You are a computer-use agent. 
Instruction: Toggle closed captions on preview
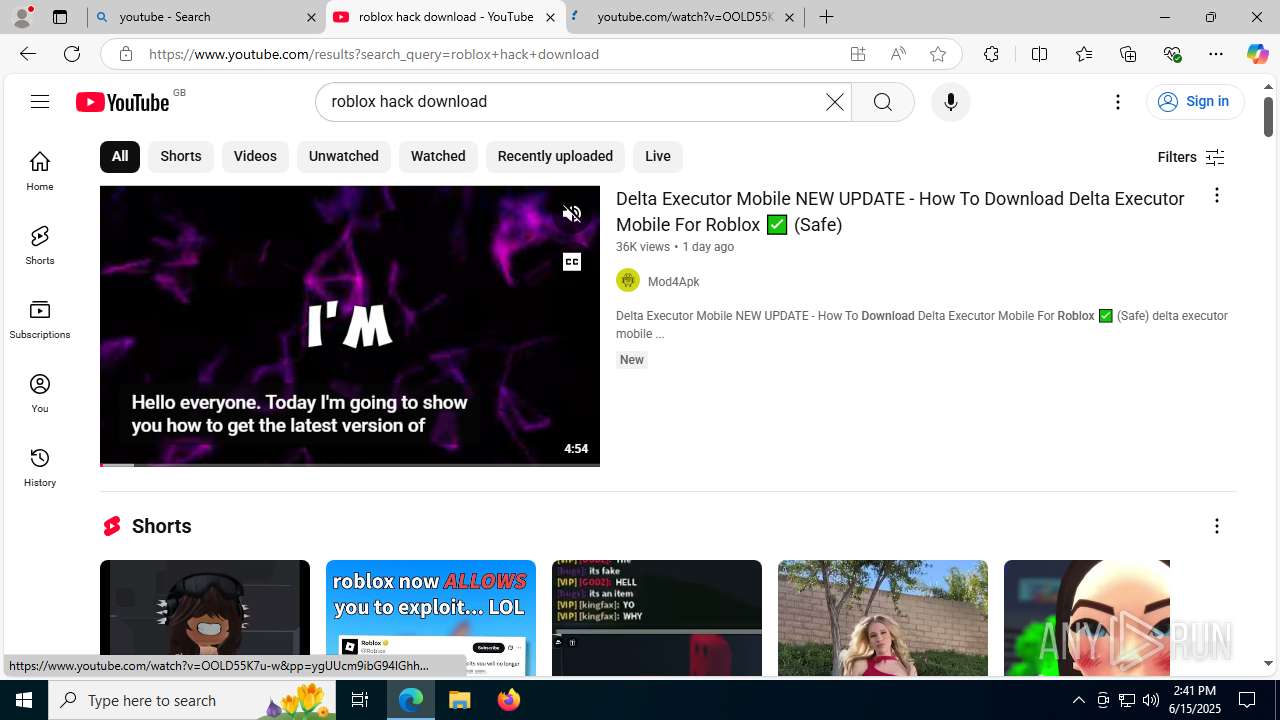coord(572,262)
